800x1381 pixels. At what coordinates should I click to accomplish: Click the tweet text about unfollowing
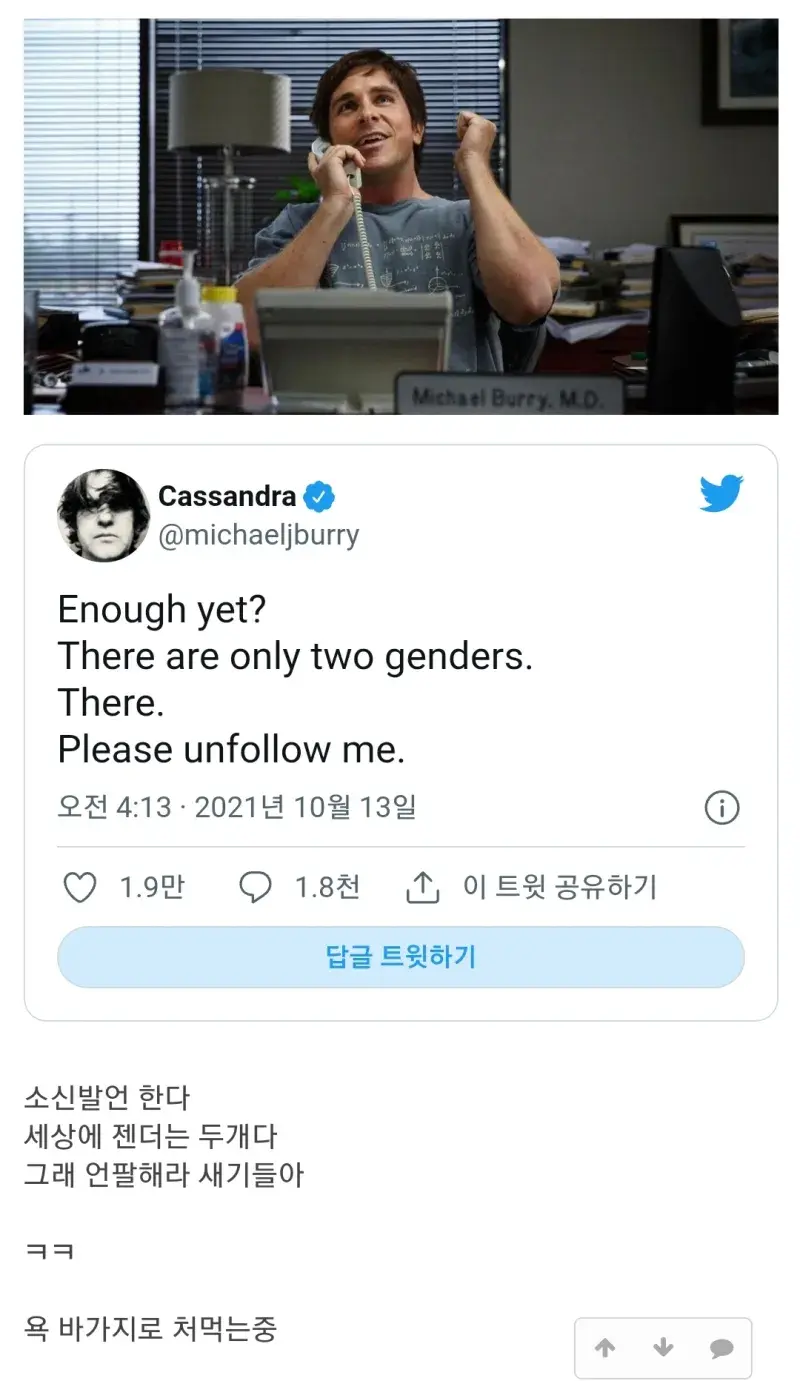point(231,749)
